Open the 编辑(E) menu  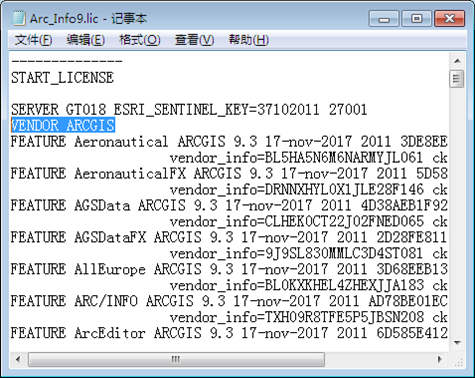[85, 40]
